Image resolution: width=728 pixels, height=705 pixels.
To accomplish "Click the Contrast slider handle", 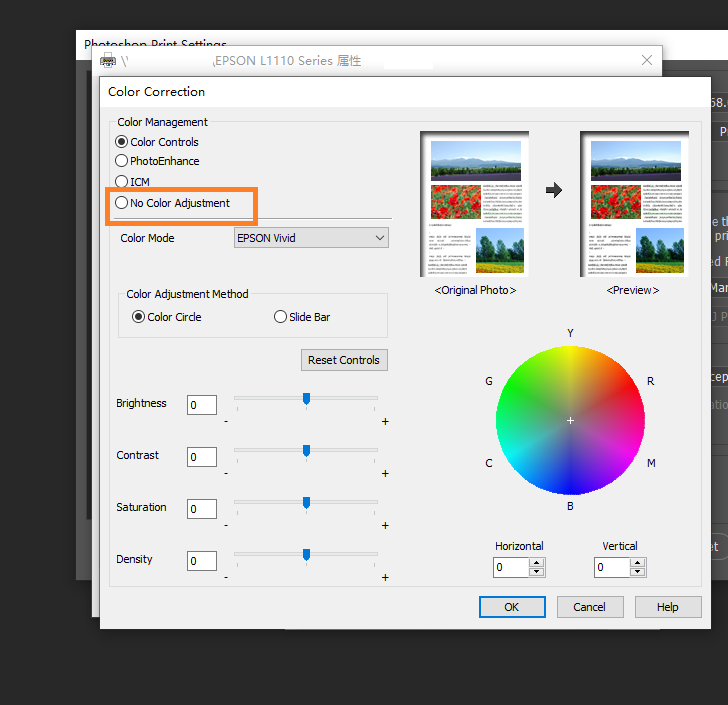I will (x=306, y=450).
